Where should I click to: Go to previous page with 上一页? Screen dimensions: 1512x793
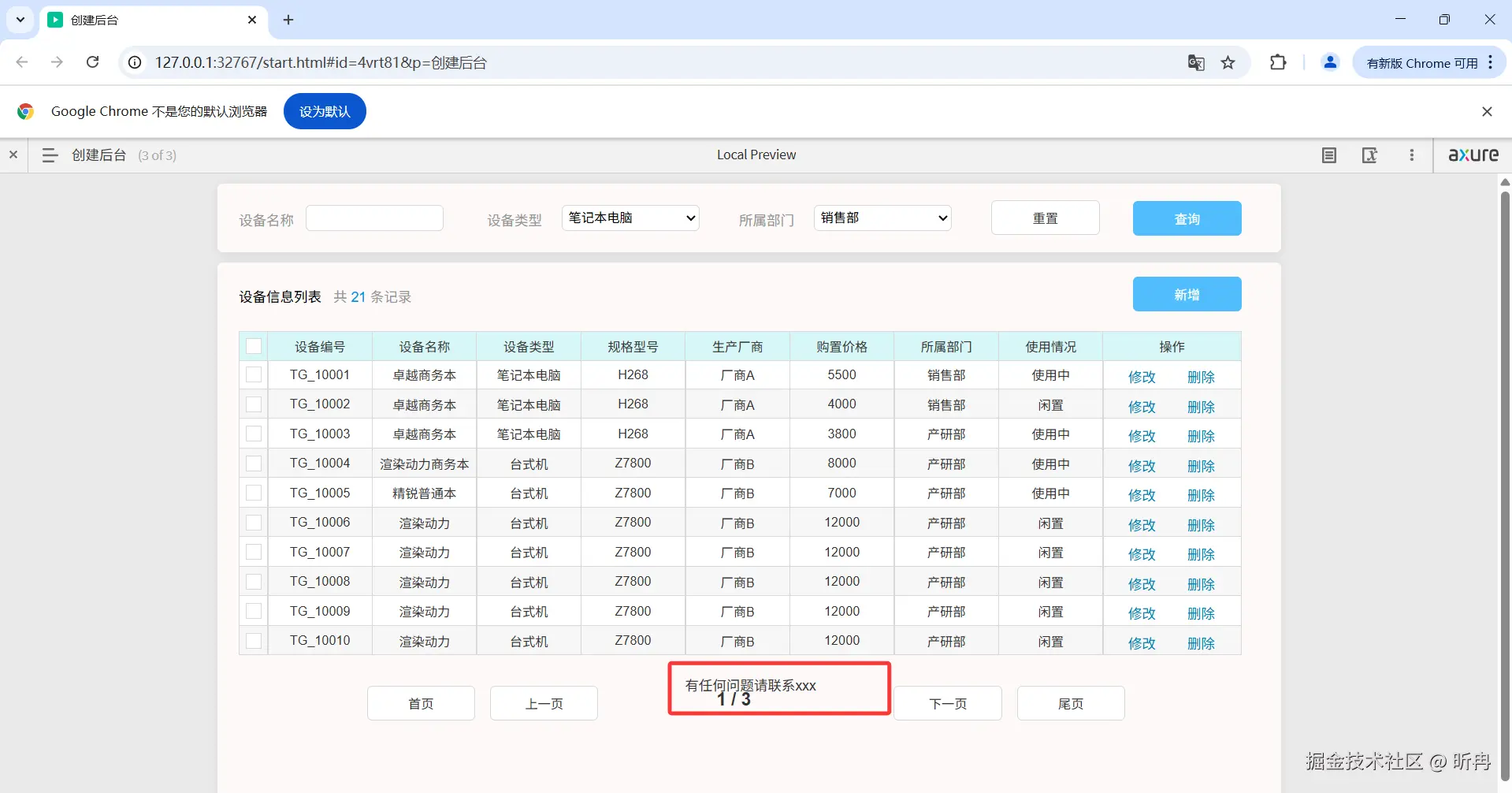544,703
